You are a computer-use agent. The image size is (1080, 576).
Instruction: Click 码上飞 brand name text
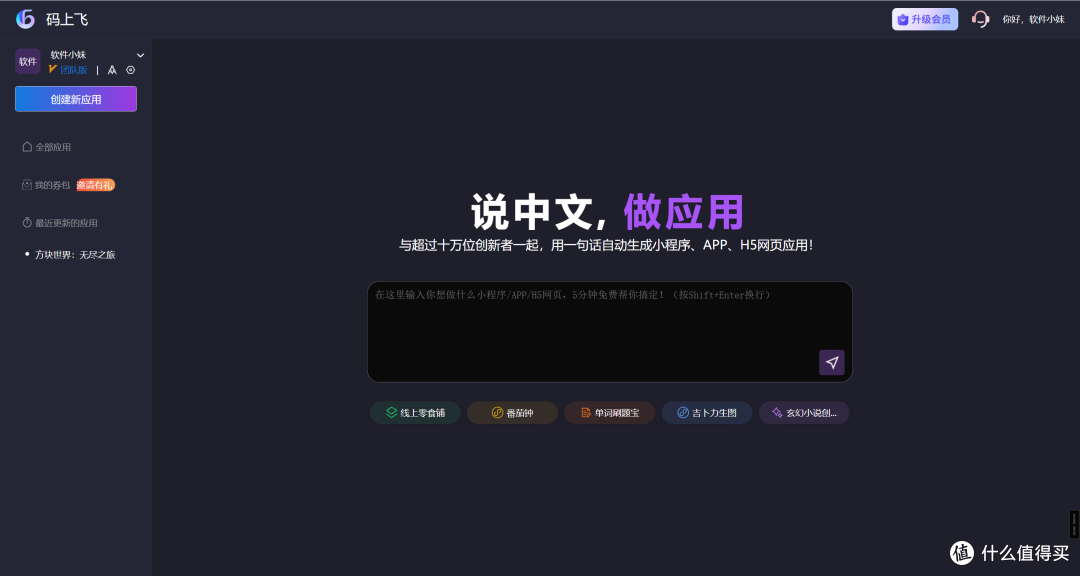67,19
